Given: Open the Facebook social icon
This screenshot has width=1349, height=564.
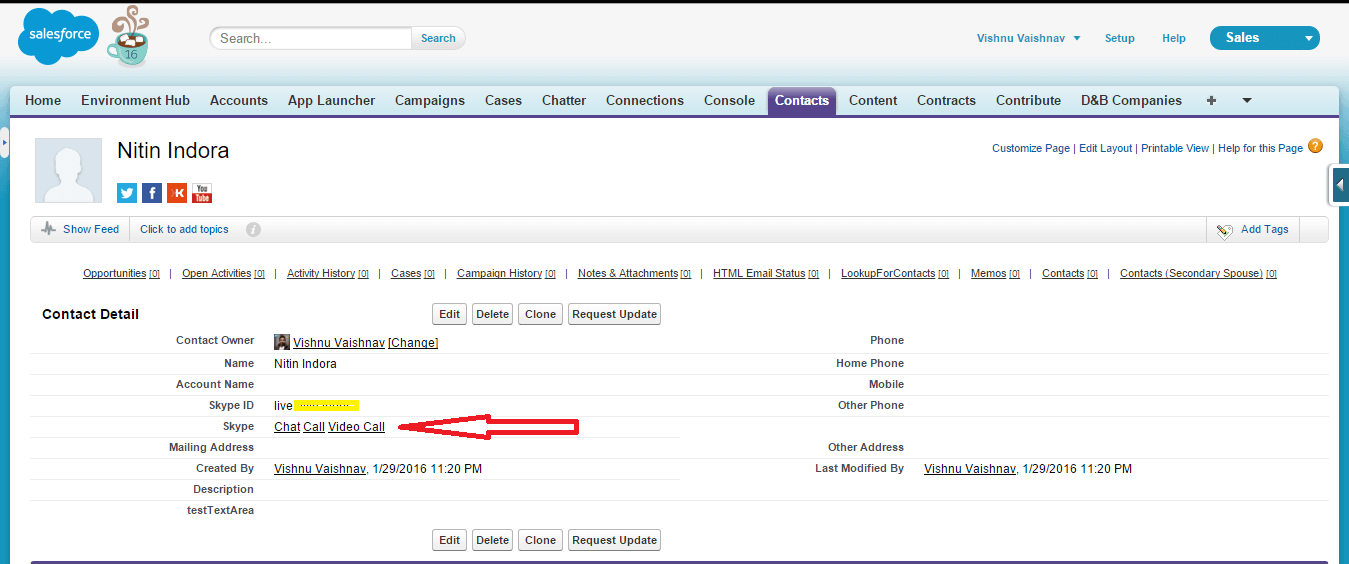Looking at the screenshot, I should coord(152,193).
